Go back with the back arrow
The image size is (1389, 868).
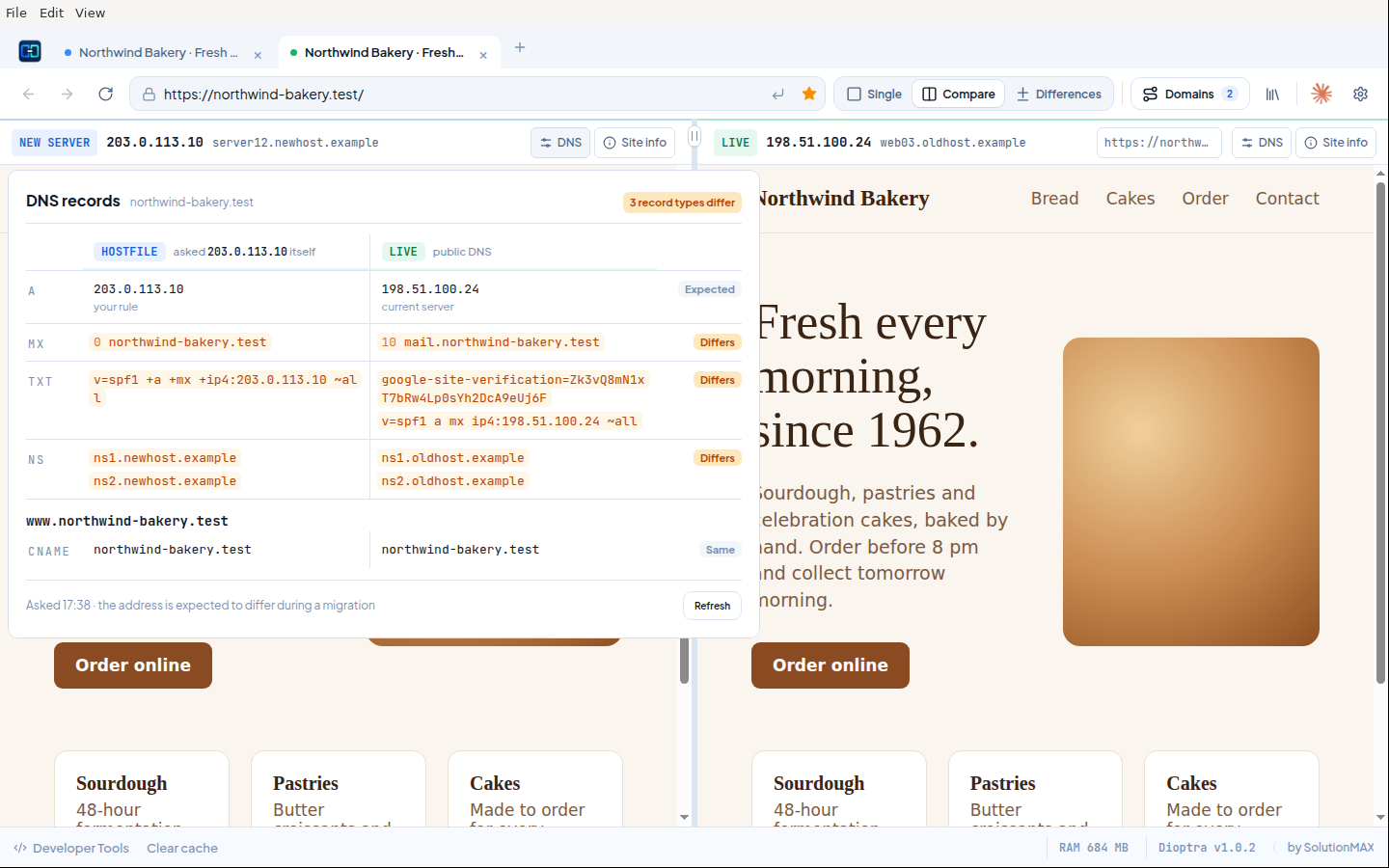click(x=29, y=94)
